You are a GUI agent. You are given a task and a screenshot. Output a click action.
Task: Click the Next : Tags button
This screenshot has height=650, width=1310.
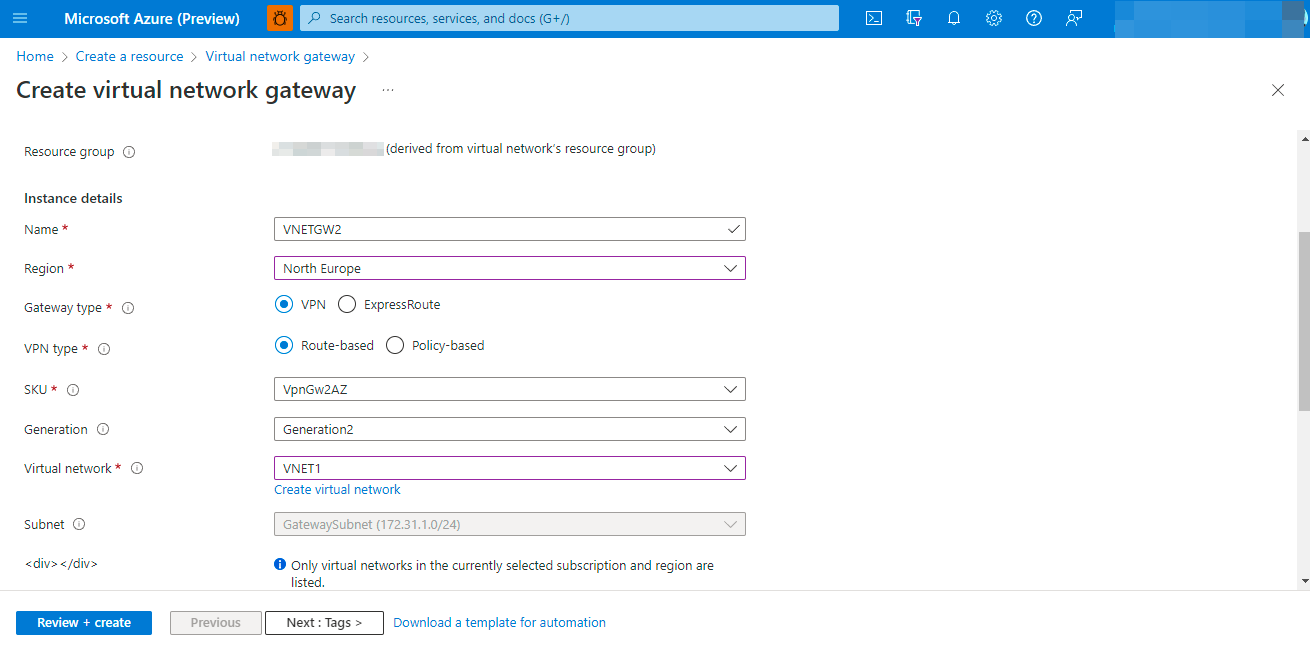[324, 622]
